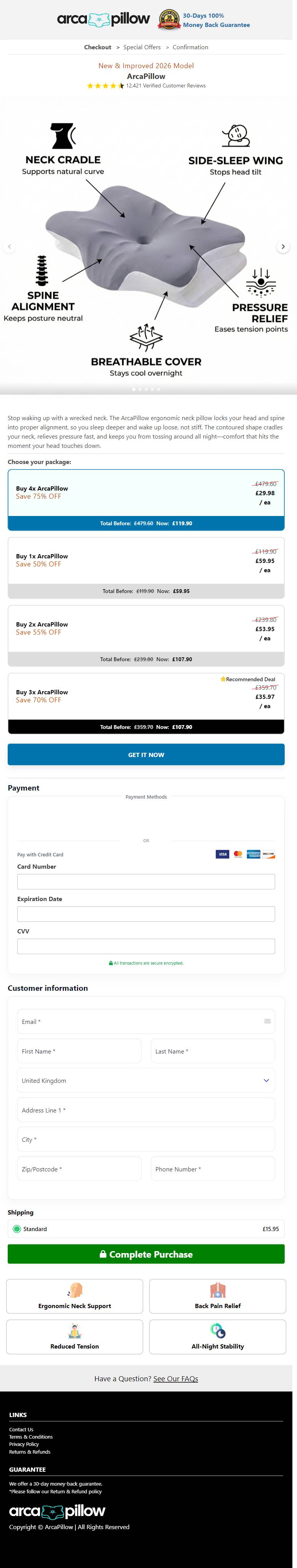Select the Standard shipping radio button

(x=17, y=1229)
